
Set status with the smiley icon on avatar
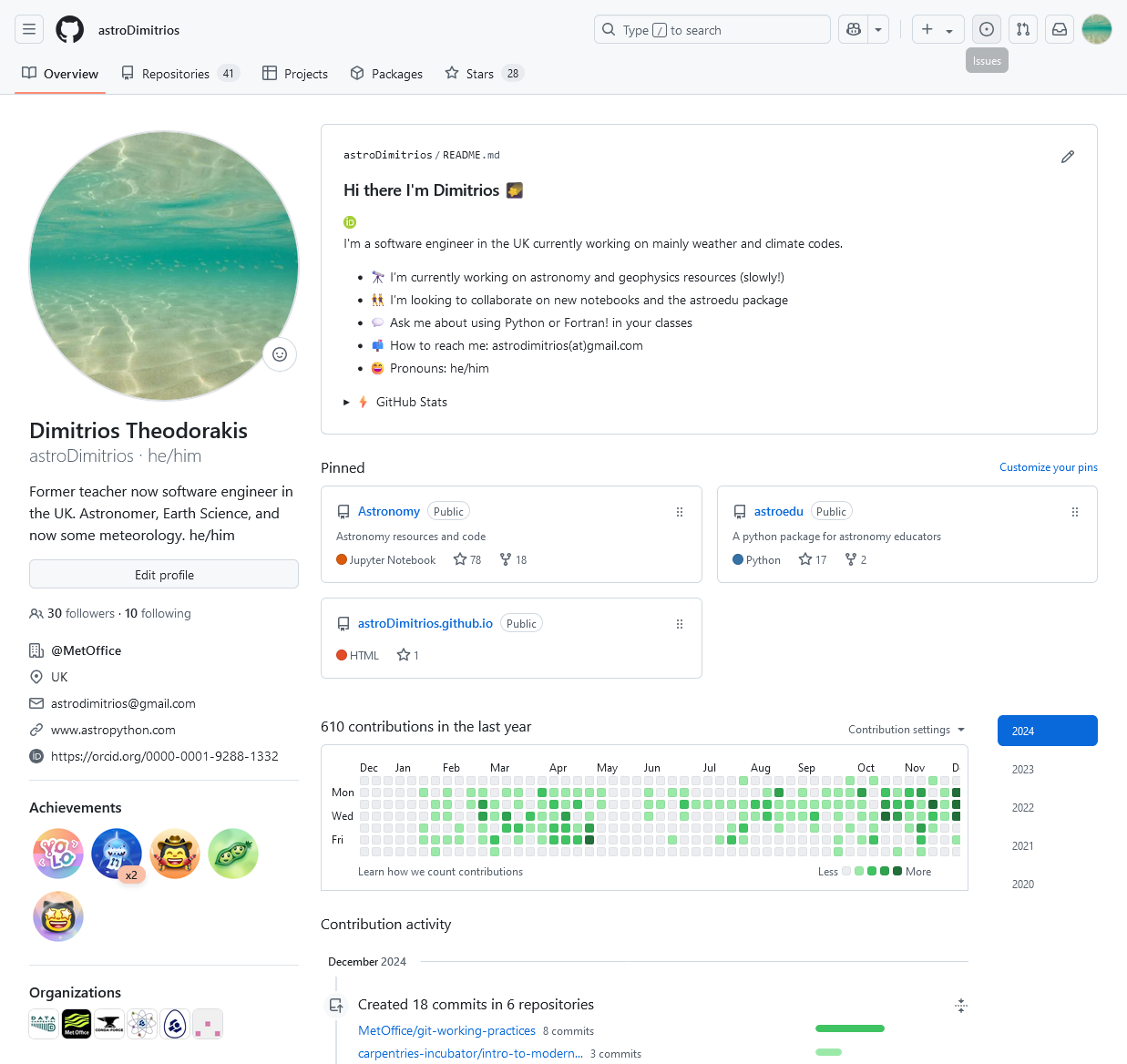point(280,354)
